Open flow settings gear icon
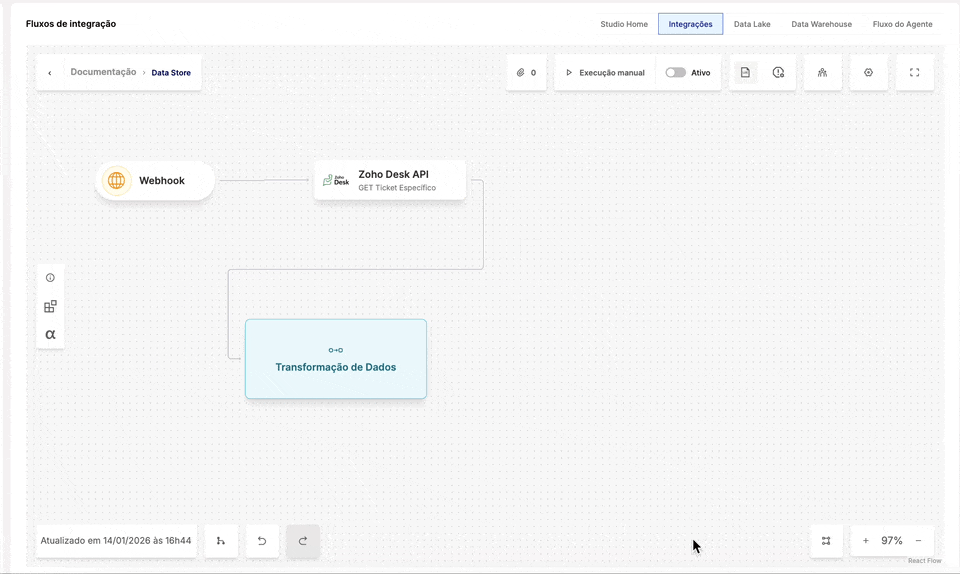Viewport: 960px width, 574px height. tap(868, 73)
